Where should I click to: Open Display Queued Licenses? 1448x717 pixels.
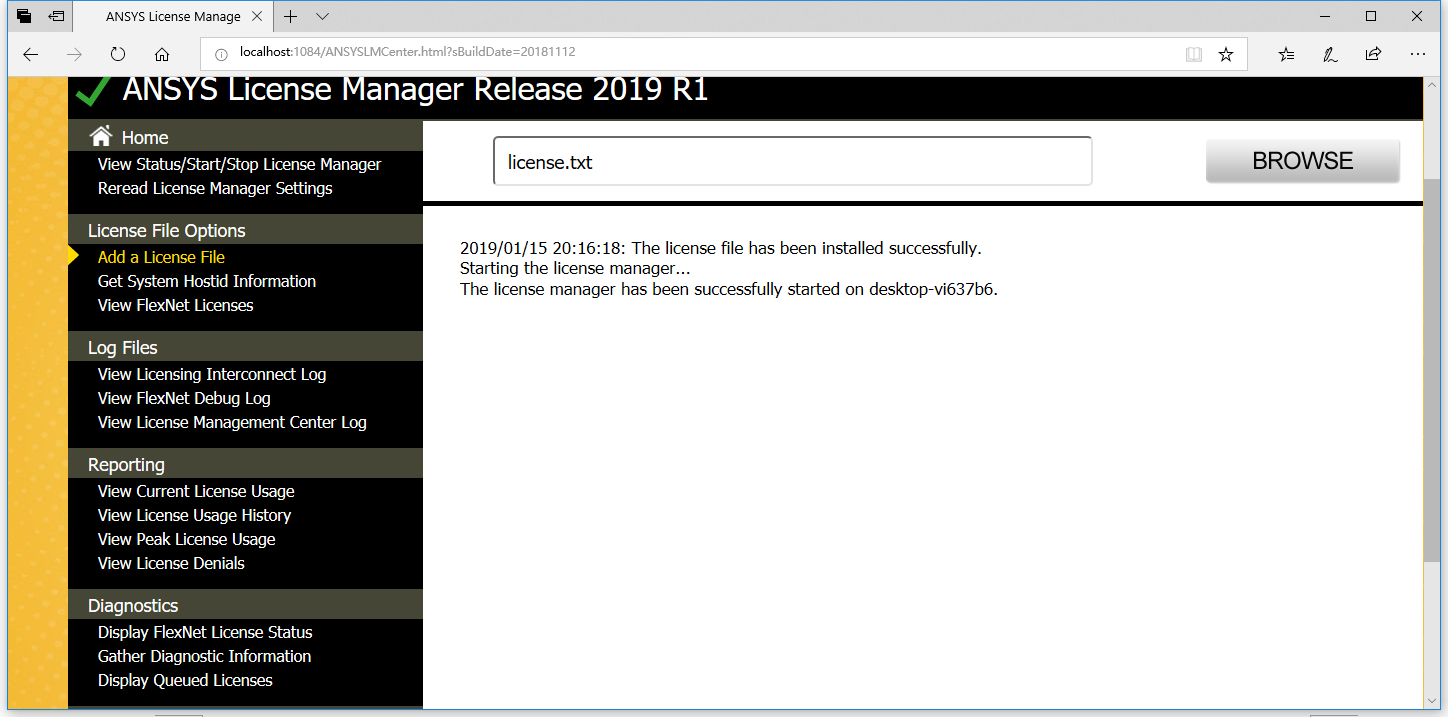pyautogui.click(x=185, y=680)
